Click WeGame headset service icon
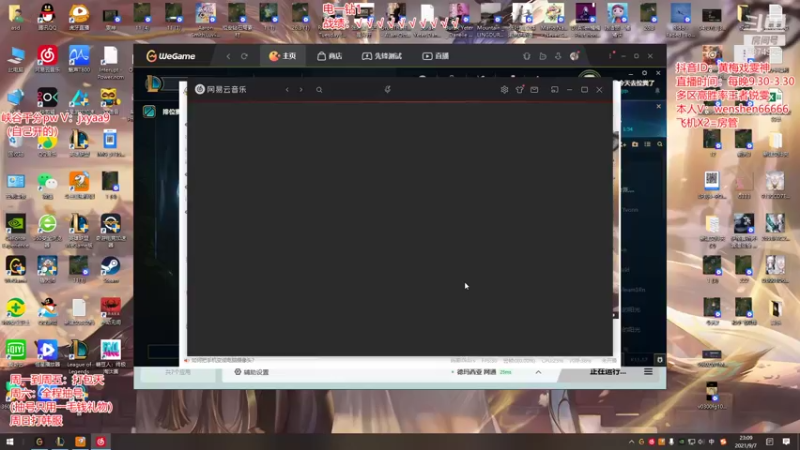The image size is (800, 450). pos(527,56)
